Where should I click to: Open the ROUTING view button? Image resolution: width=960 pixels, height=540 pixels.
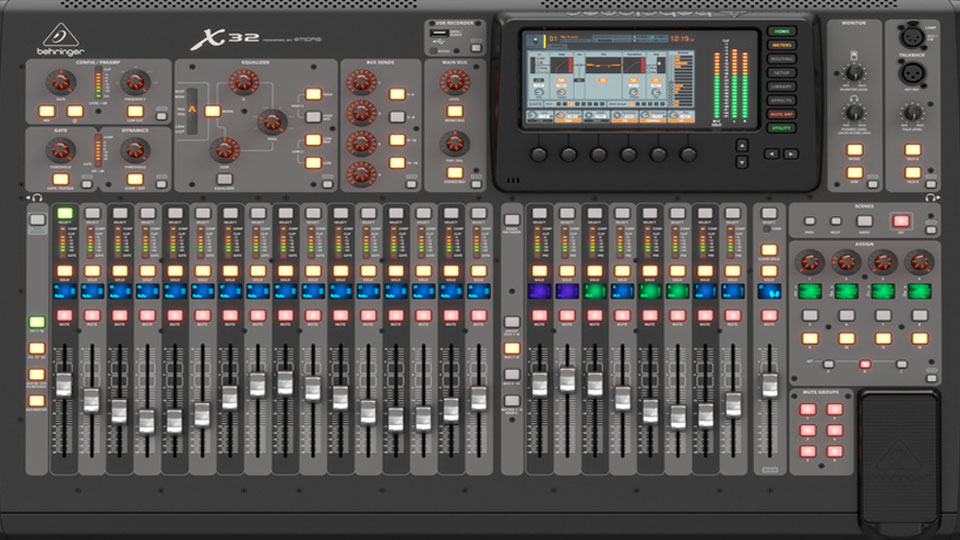click(x=782, y=59)
